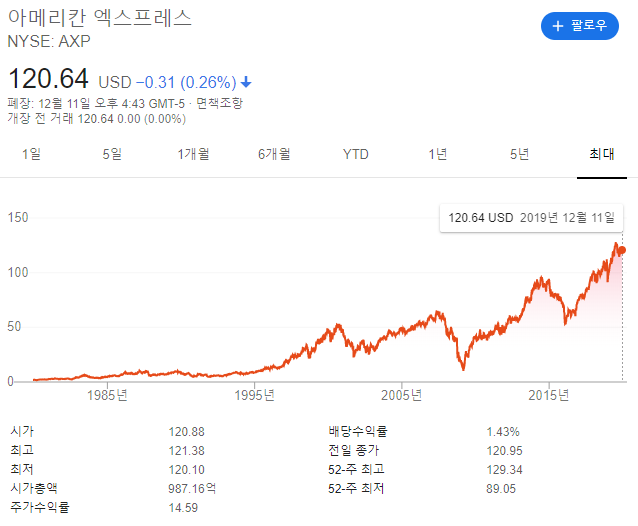Screen dimensions: 638x526
Task: Click the 52-주 최저 label
Action: (356, 488)
